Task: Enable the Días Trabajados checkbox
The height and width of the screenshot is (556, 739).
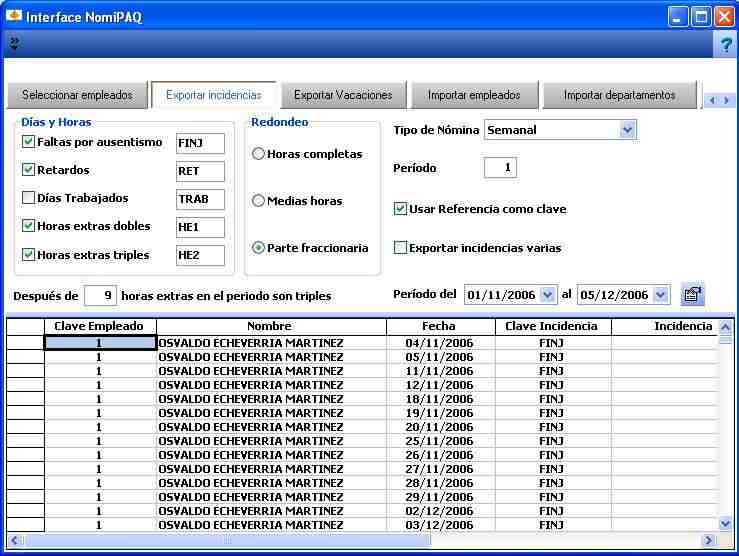Action: (x=28, y=197)
